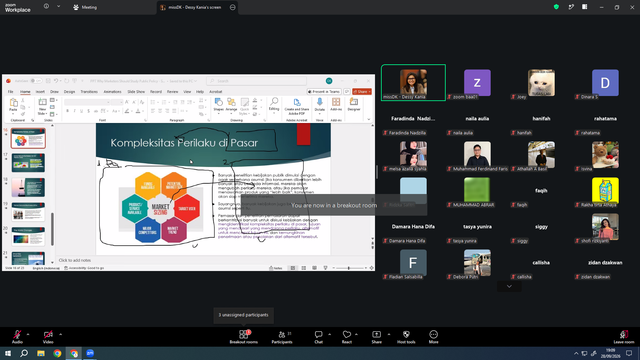Select missDK - Dessy Kania video tile
Image resolution: width=640 pixels, height=360 pixels.
413,82
